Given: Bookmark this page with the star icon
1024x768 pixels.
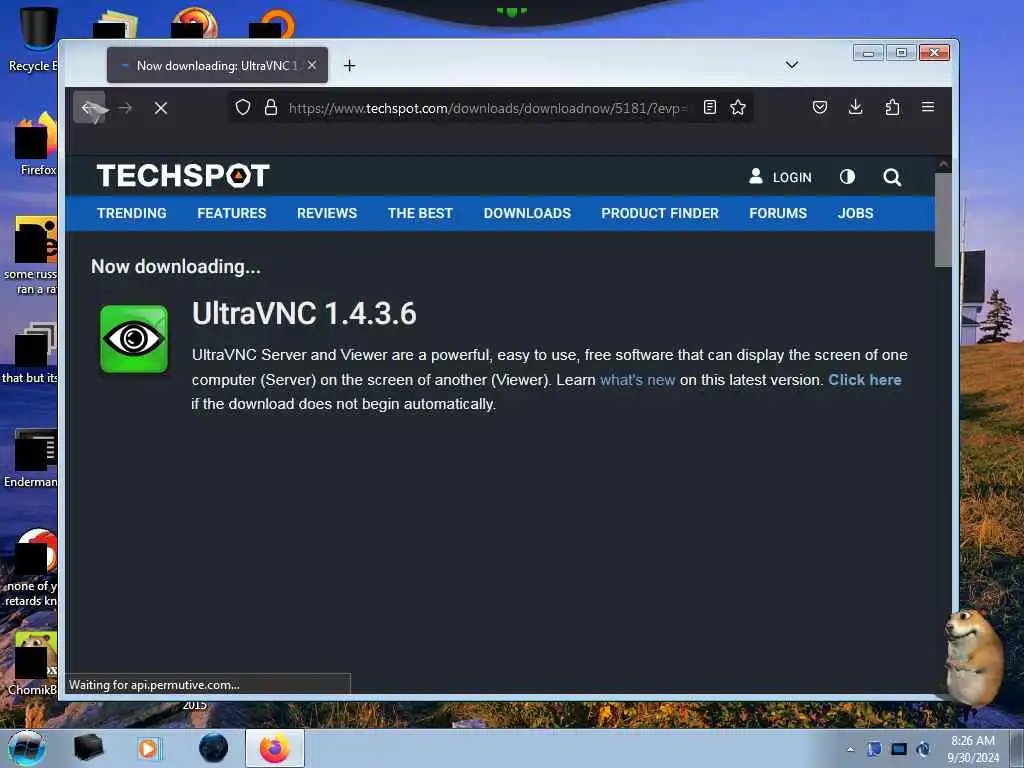Looking at the screenshot, I should pyautogui.click(x=738, y=107).
